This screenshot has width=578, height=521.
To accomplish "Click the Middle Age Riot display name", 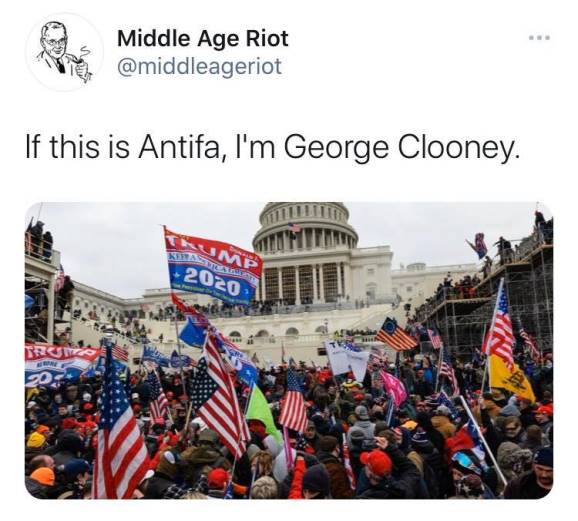I will pyautogui.click(x=203, y=38).
